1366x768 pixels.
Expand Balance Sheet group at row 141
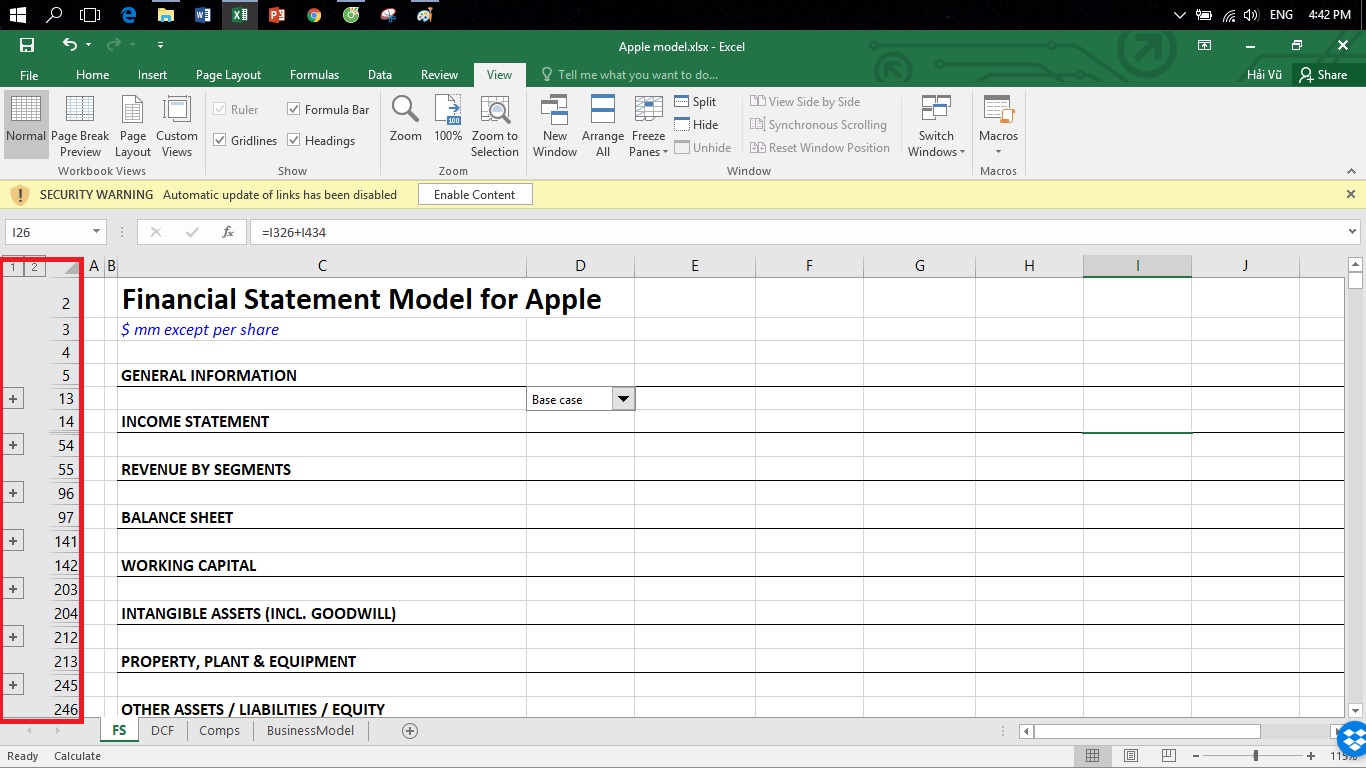pos(13,541)
